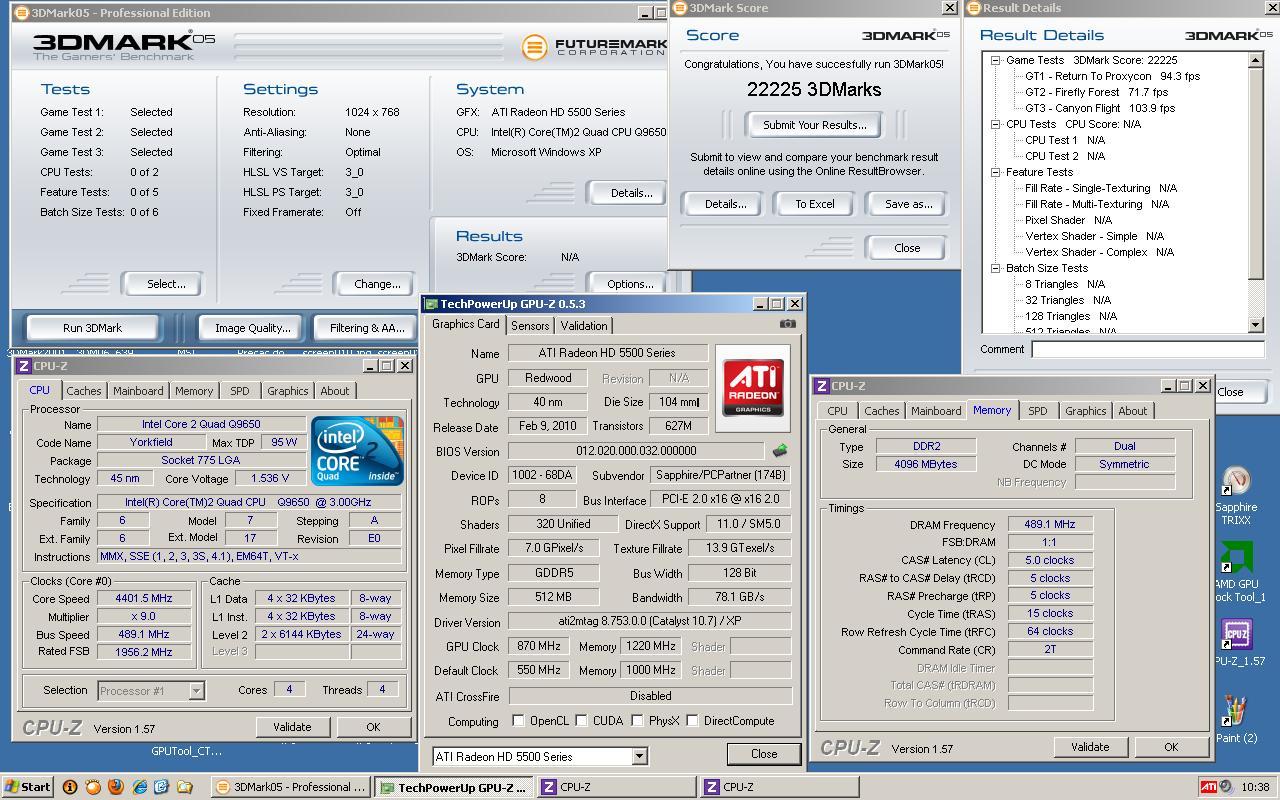Enable the DirectCompute checkbox in GPU-Z
1280x800 pixels.
[x=692, y=721]
